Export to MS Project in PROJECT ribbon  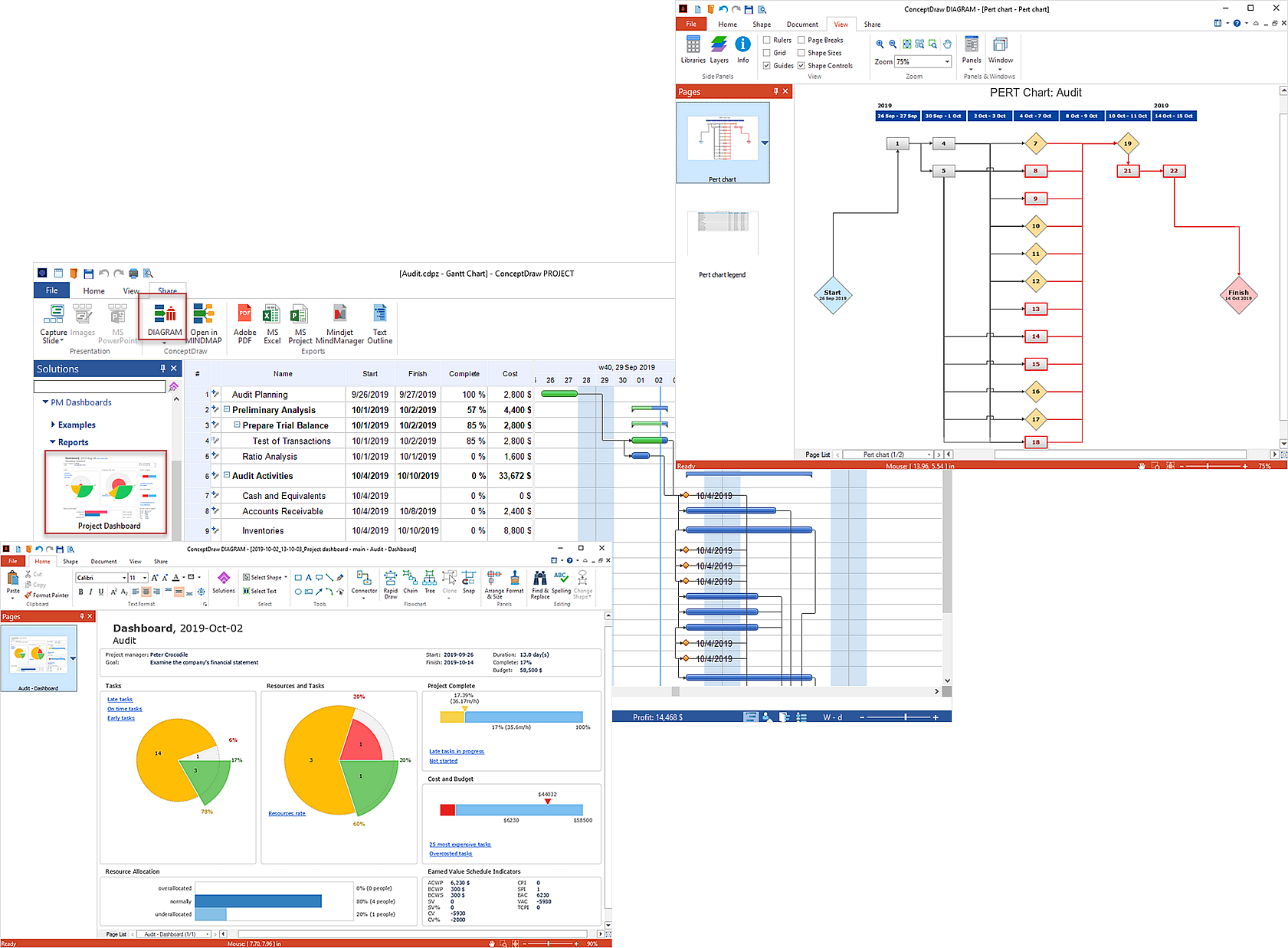tap(300, 323)
